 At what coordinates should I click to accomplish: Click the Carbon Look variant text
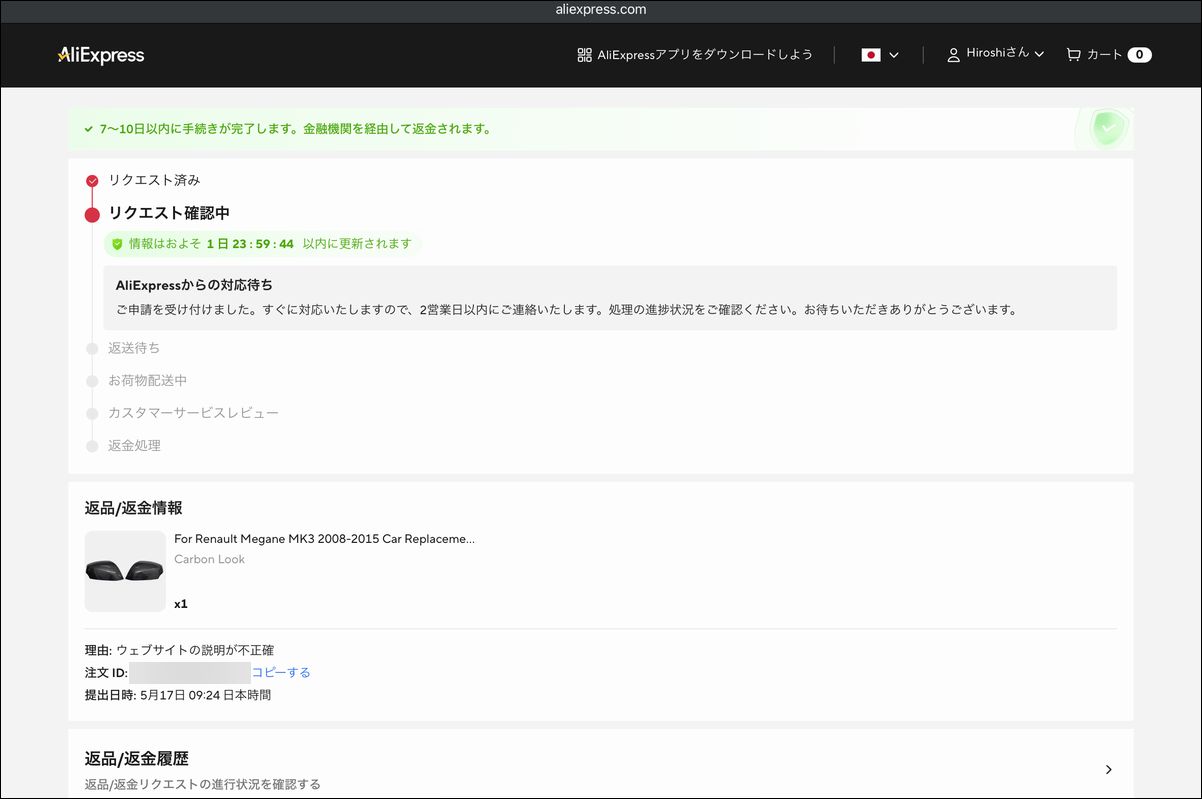click(x=209, y=559)
